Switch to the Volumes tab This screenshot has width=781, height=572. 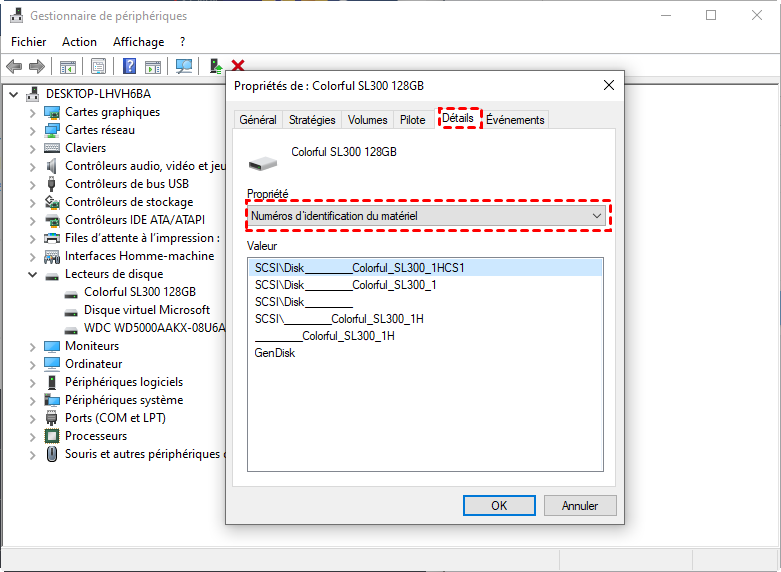[x=367, y=120]
